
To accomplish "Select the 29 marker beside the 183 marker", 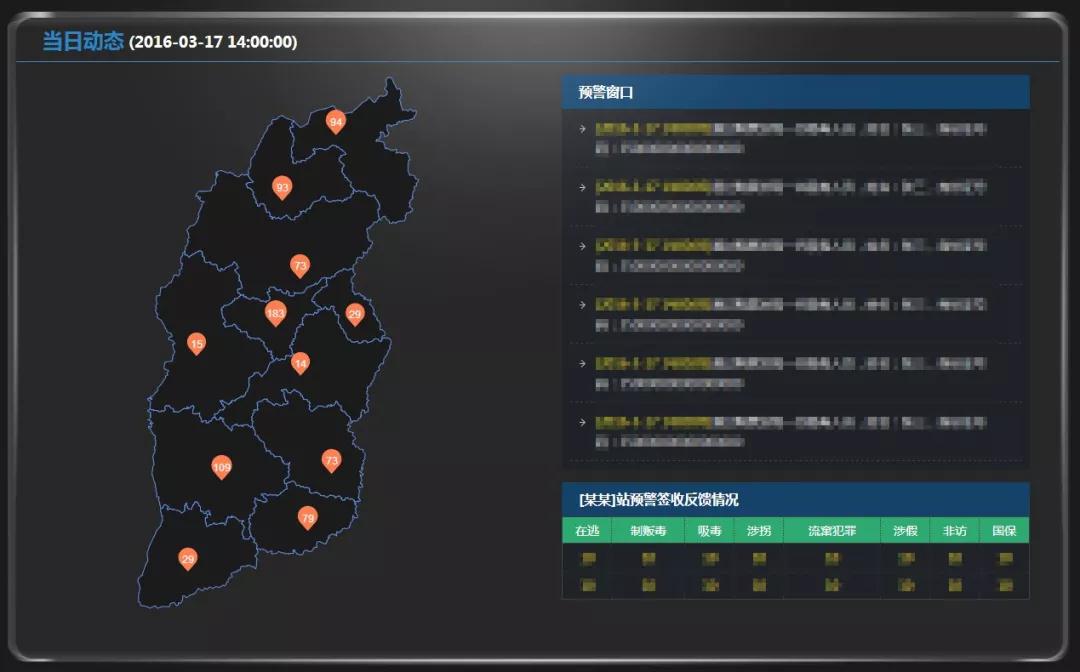I will 354,314.
